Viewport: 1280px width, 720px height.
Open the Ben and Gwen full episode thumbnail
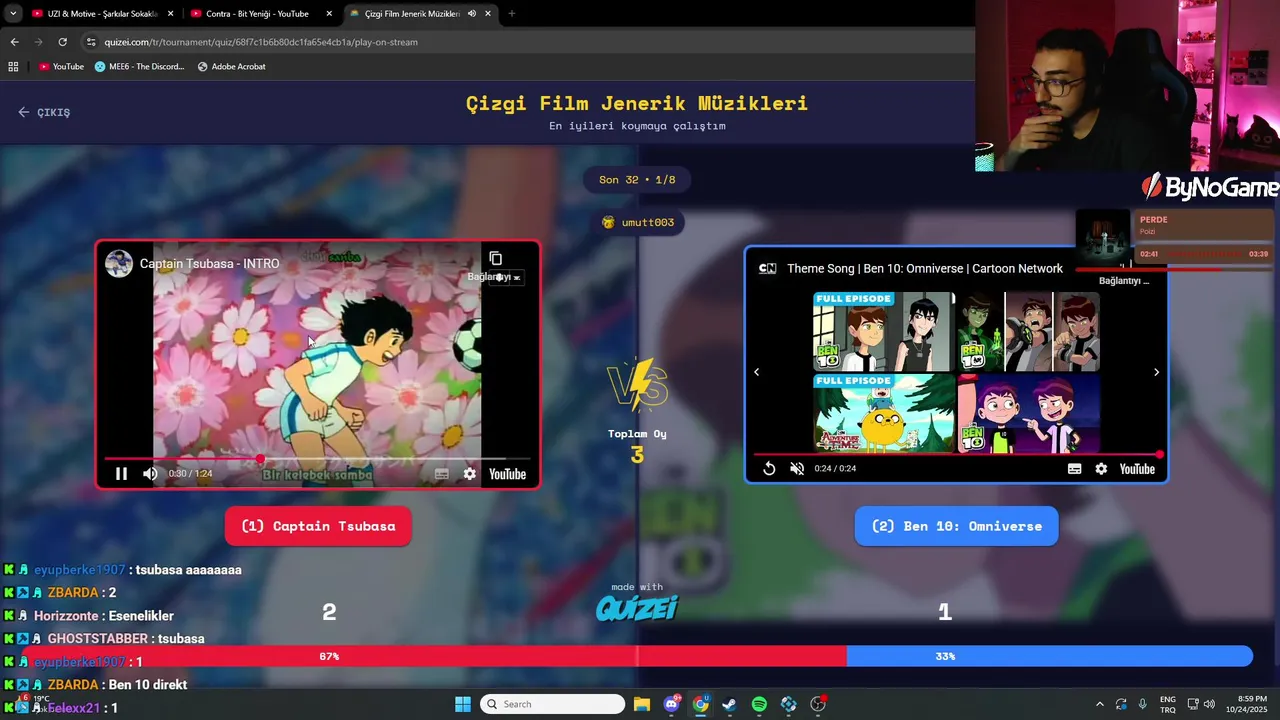(884, 331)
